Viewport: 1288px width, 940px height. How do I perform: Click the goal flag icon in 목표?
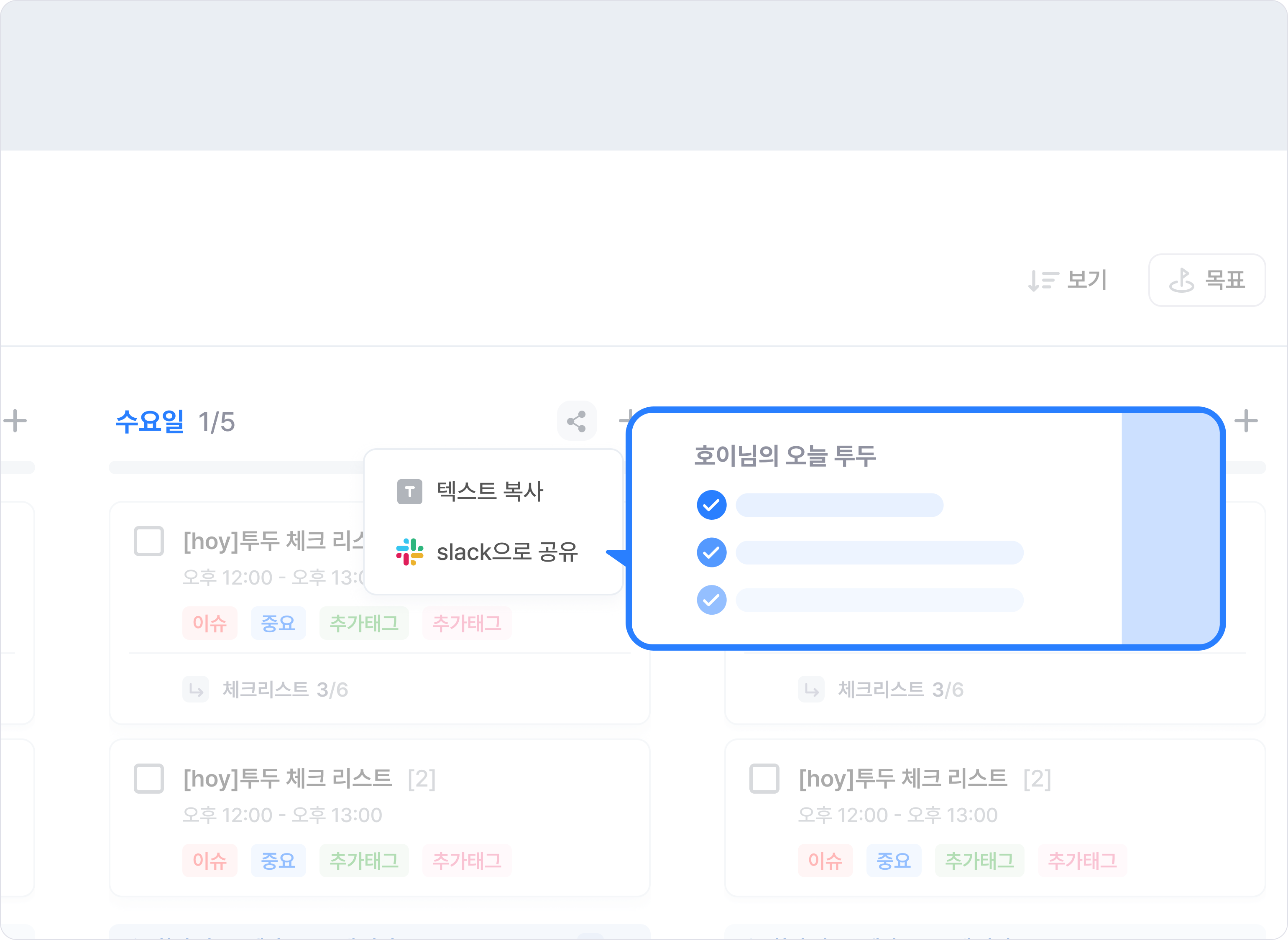(1182, 281)
